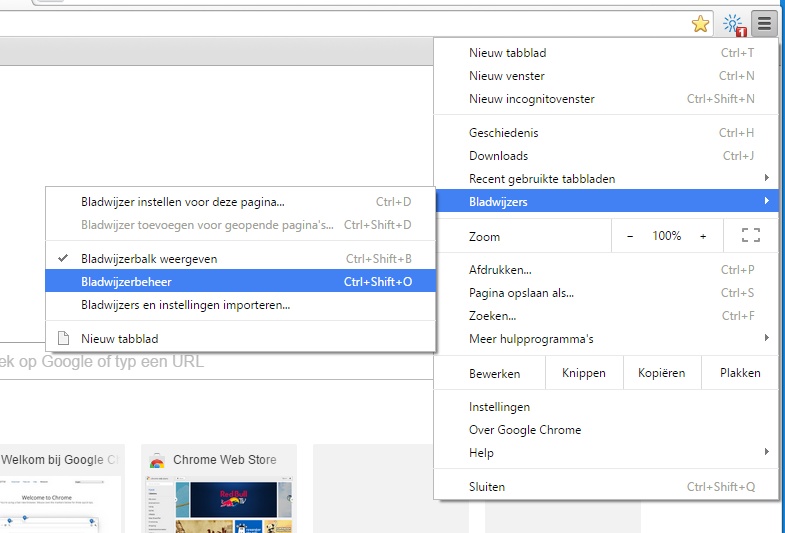This screenshot has height=533, width=785.
Task: Open the Welkom bij Google Chrome thumbnail
Action: click(x=62, y=488)
